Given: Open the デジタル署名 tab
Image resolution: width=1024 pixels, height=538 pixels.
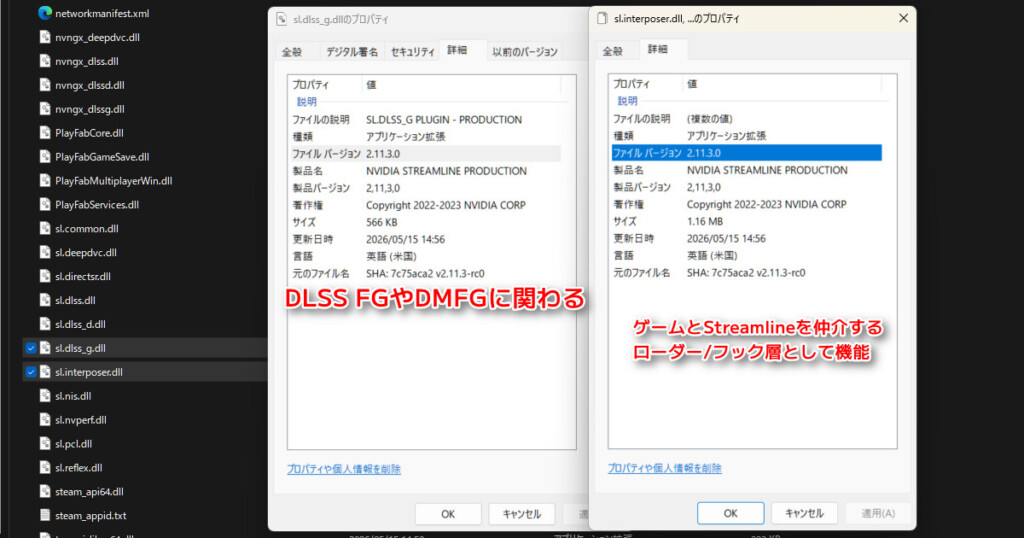Looking at the screenshot, I should pyautogui.click(x=352, y=52).
